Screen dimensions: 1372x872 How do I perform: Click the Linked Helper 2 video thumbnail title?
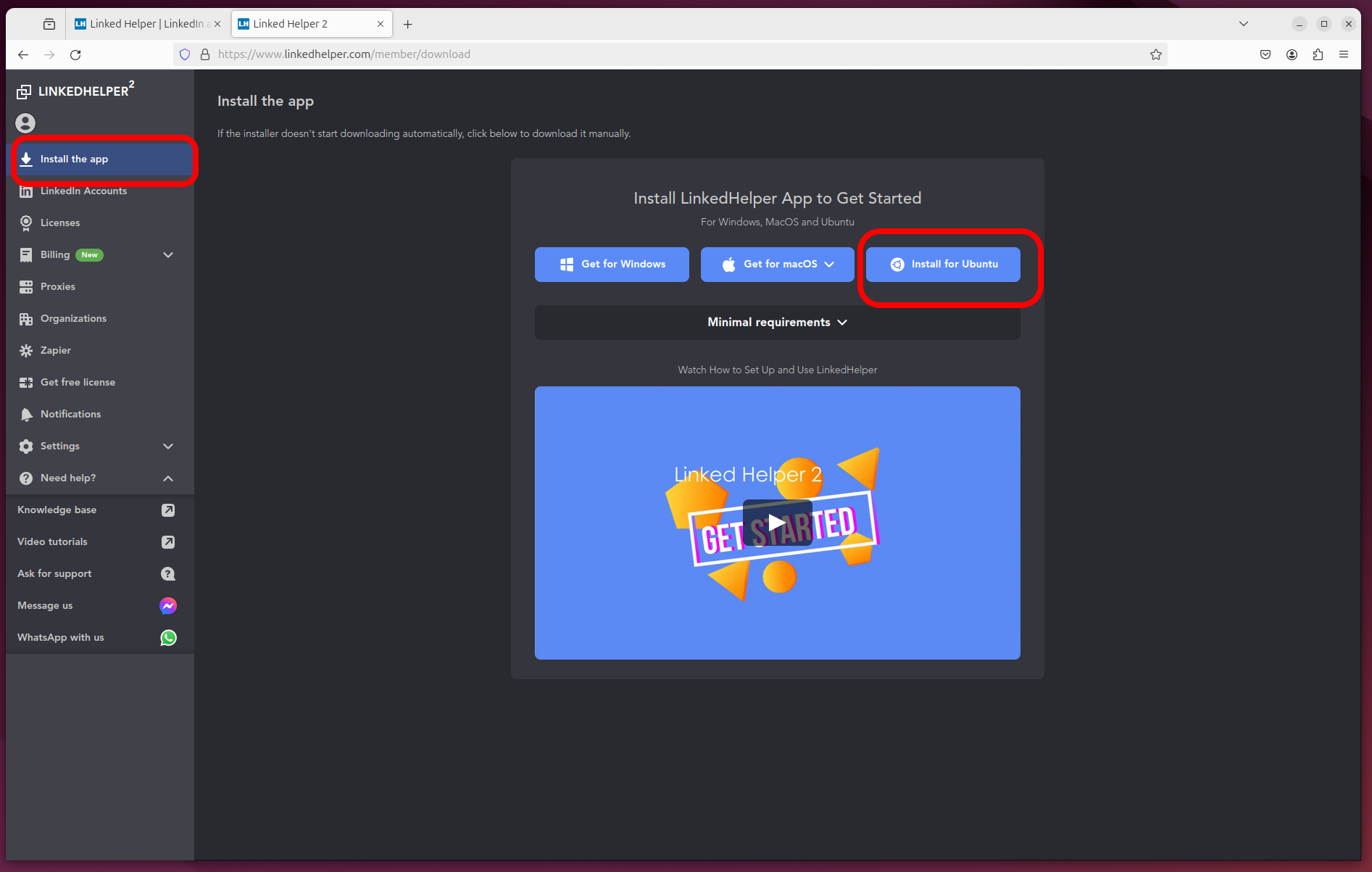tap(748, 475)
